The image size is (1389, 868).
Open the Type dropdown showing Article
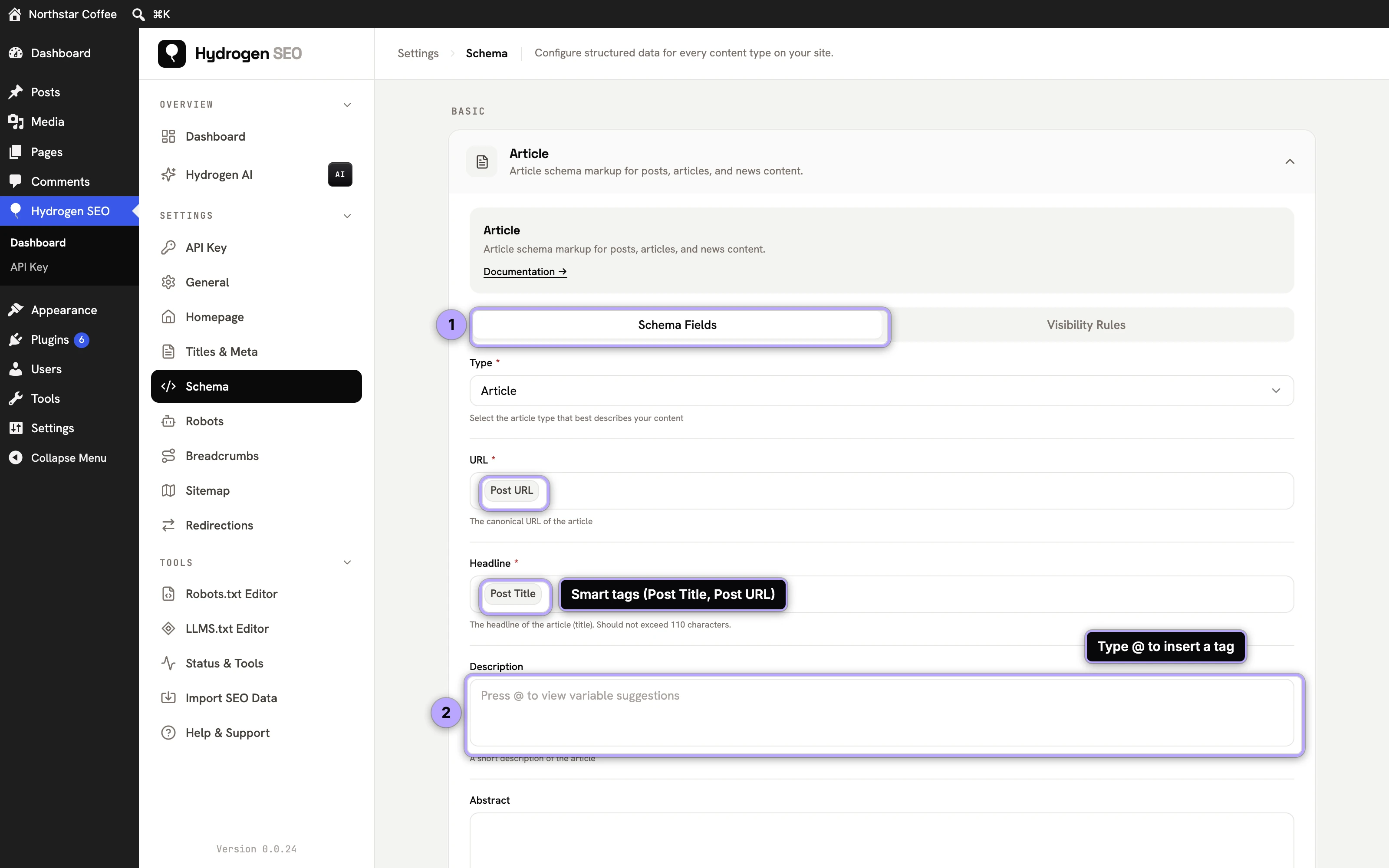(882, 391)
